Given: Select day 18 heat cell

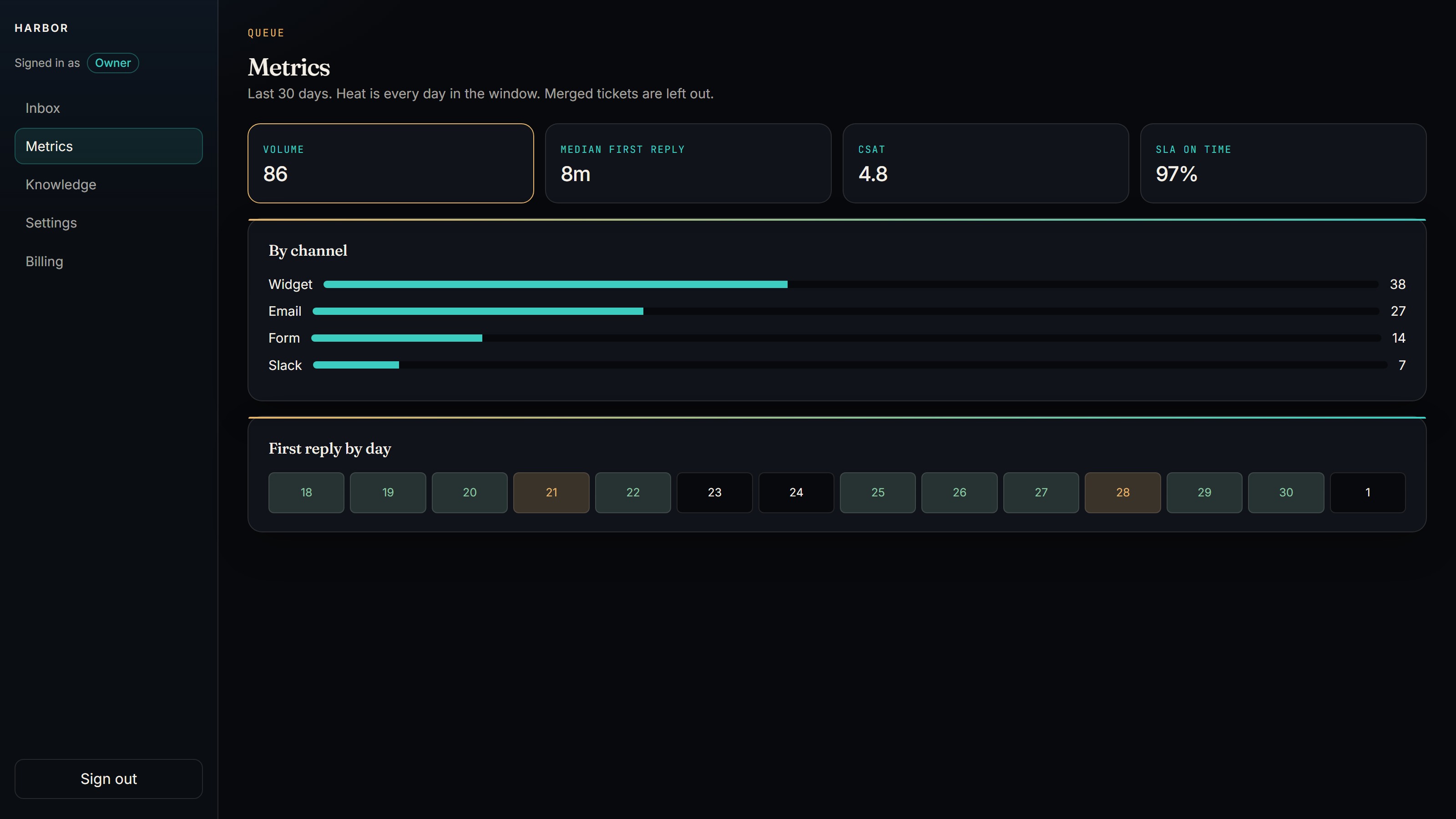Looking at the screenshot, I should 306,492.
